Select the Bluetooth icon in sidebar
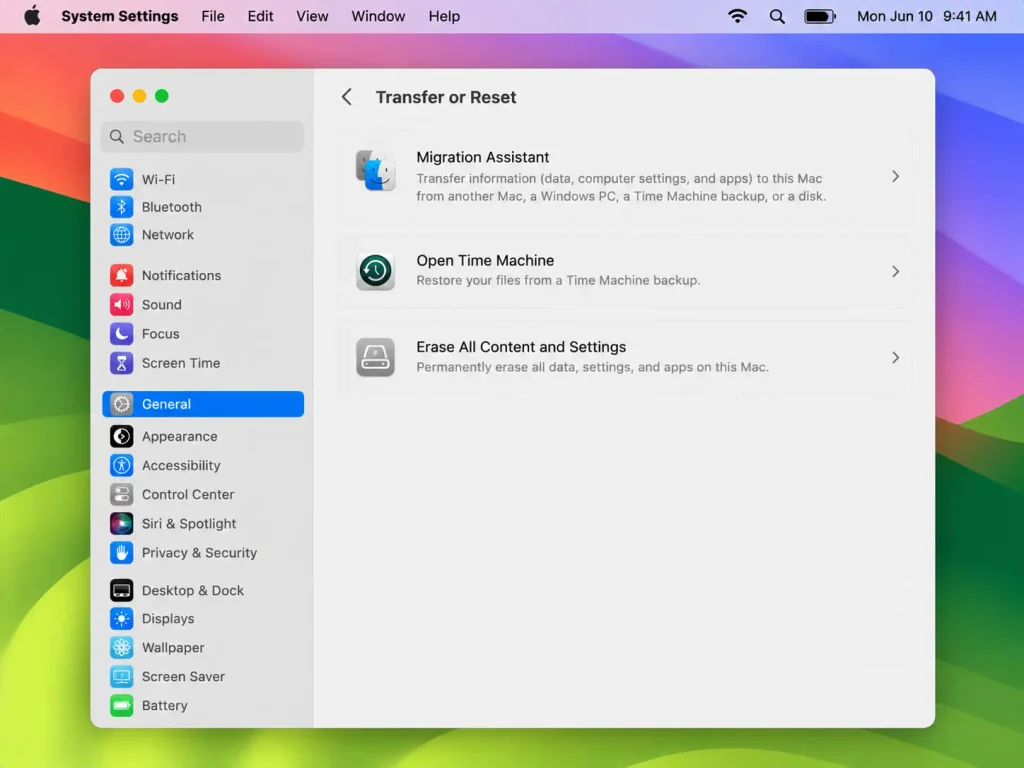1024x768 pixels. (121, 207)
